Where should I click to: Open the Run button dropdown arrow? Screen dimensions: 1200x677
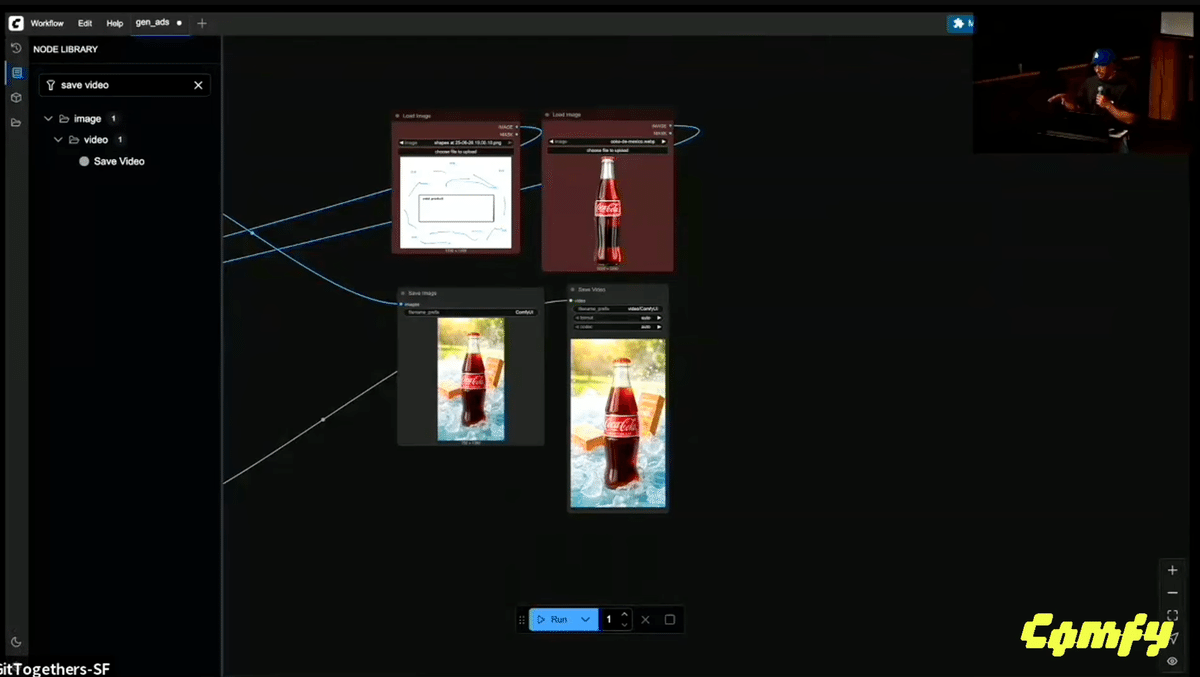(586, 620)
